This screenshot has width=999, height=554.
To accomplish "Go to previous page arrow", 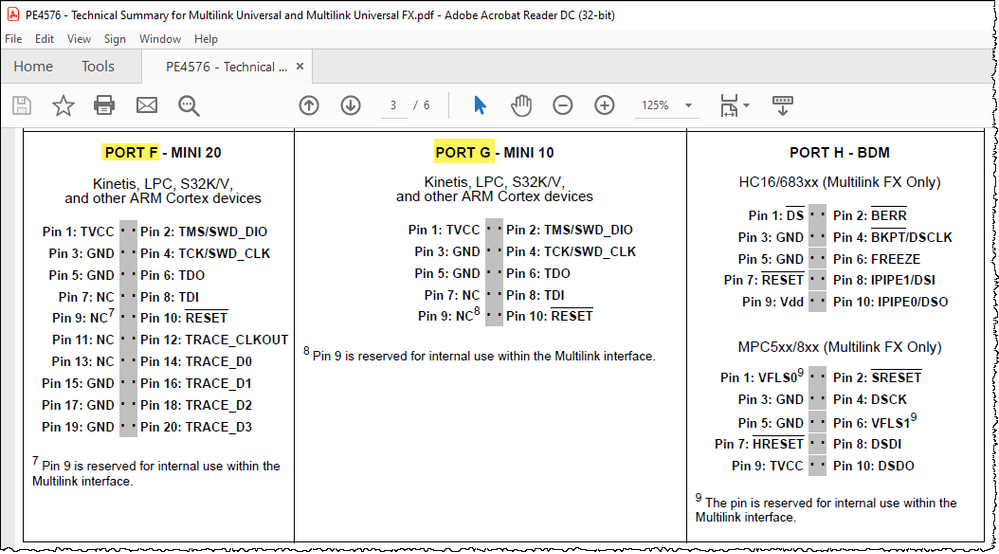I will coord(309,105).
